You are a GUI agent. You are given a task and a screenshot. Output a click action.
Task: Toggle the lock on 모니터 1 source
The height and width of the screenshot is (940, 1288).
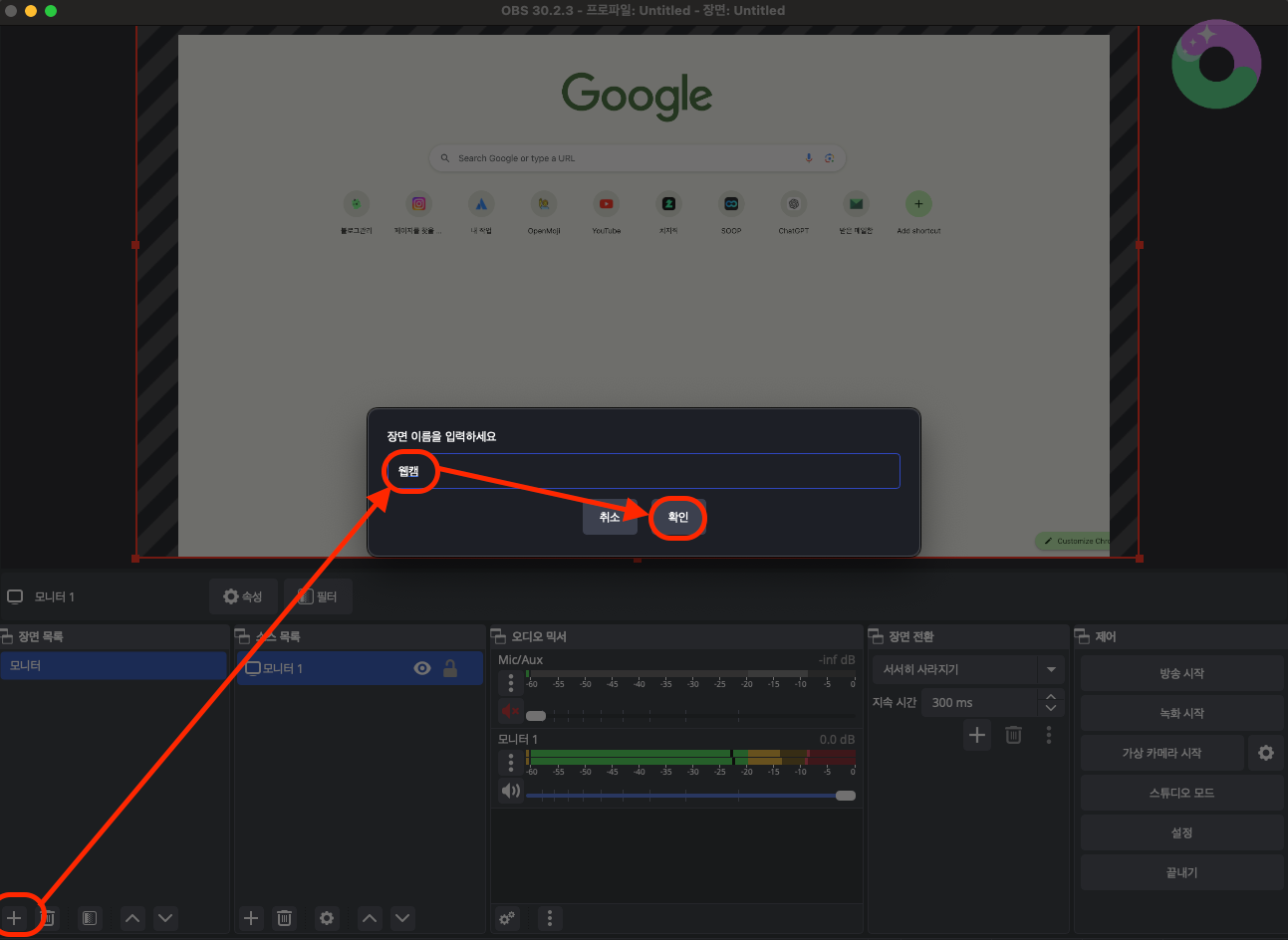coord(450,668)
